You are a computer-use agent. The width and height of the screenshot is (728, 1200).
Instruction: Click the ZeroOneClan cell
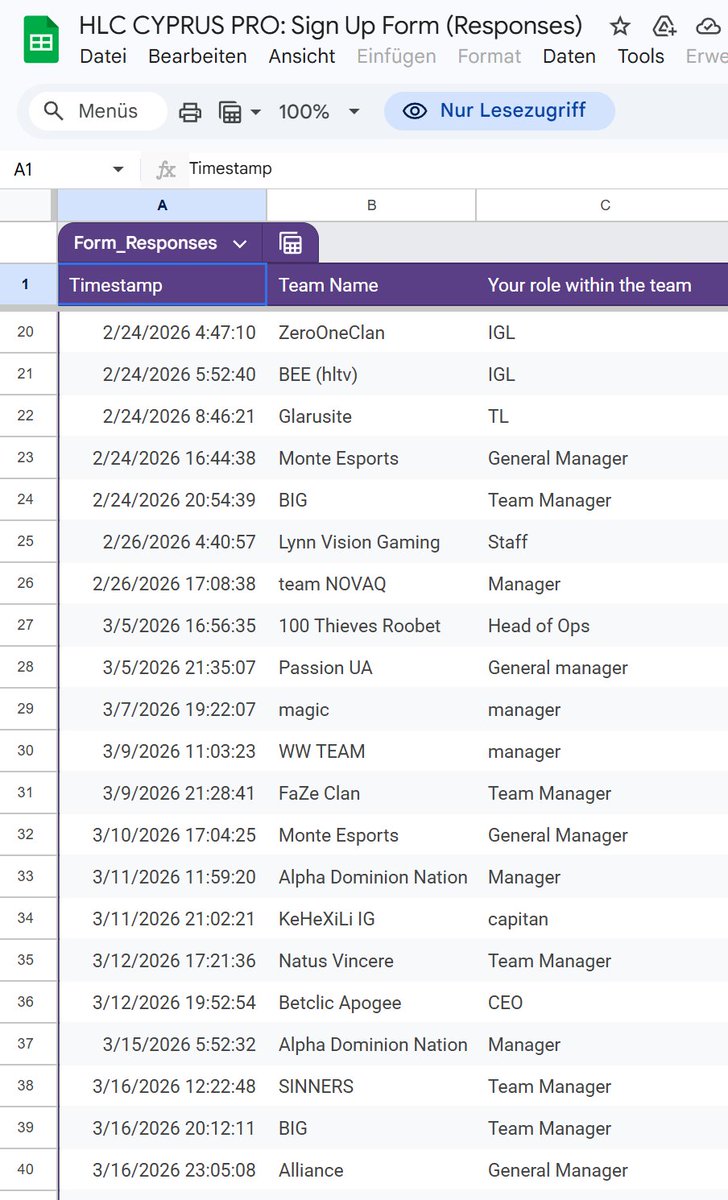pyautogui.click(x=371, y=332)
